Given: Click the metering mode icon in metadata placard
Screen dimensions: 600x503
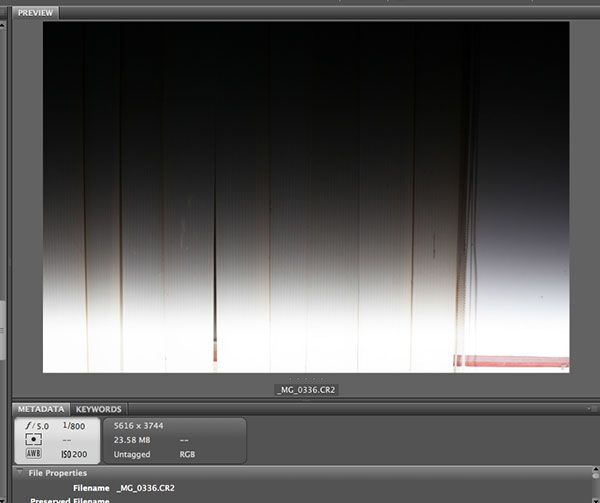Looking at the screenshot, I should pyautogui.click(x=34, y=439).
